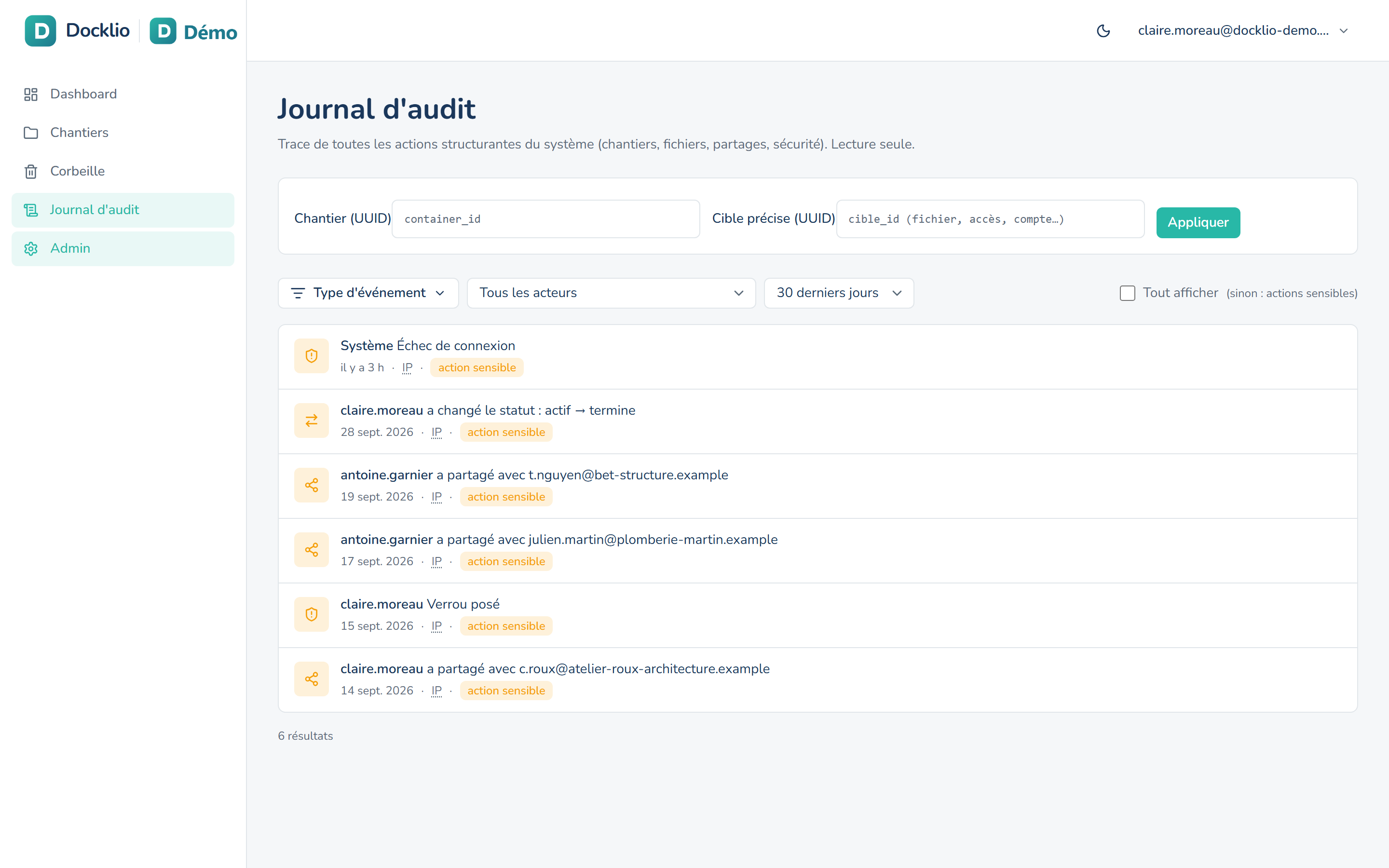Open Dashboard in the sidebar
This screenshot has width=1389, height=868.
123,94
